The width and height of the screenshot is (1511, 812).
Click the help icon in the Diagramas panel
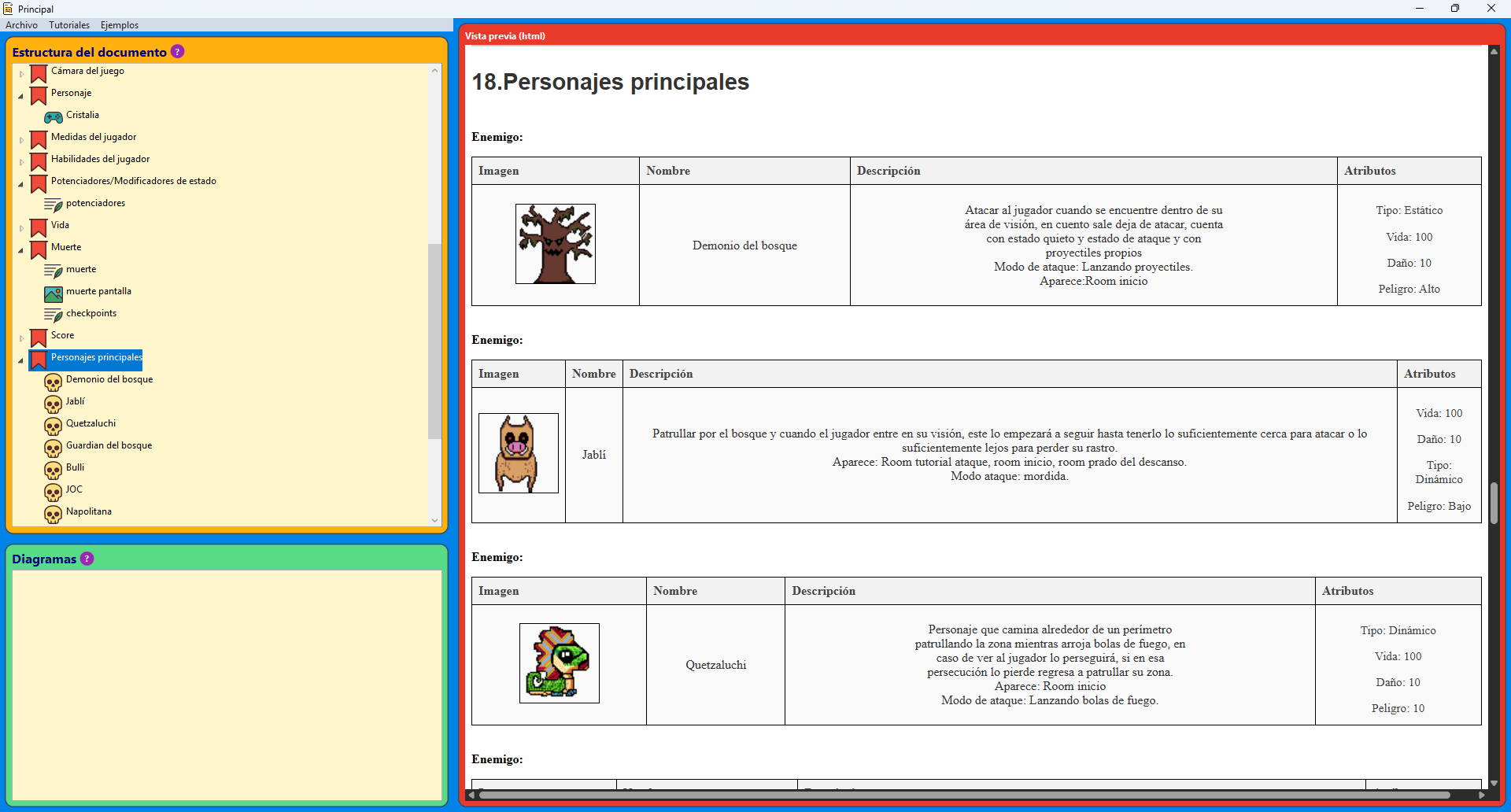tap(85, 559)
